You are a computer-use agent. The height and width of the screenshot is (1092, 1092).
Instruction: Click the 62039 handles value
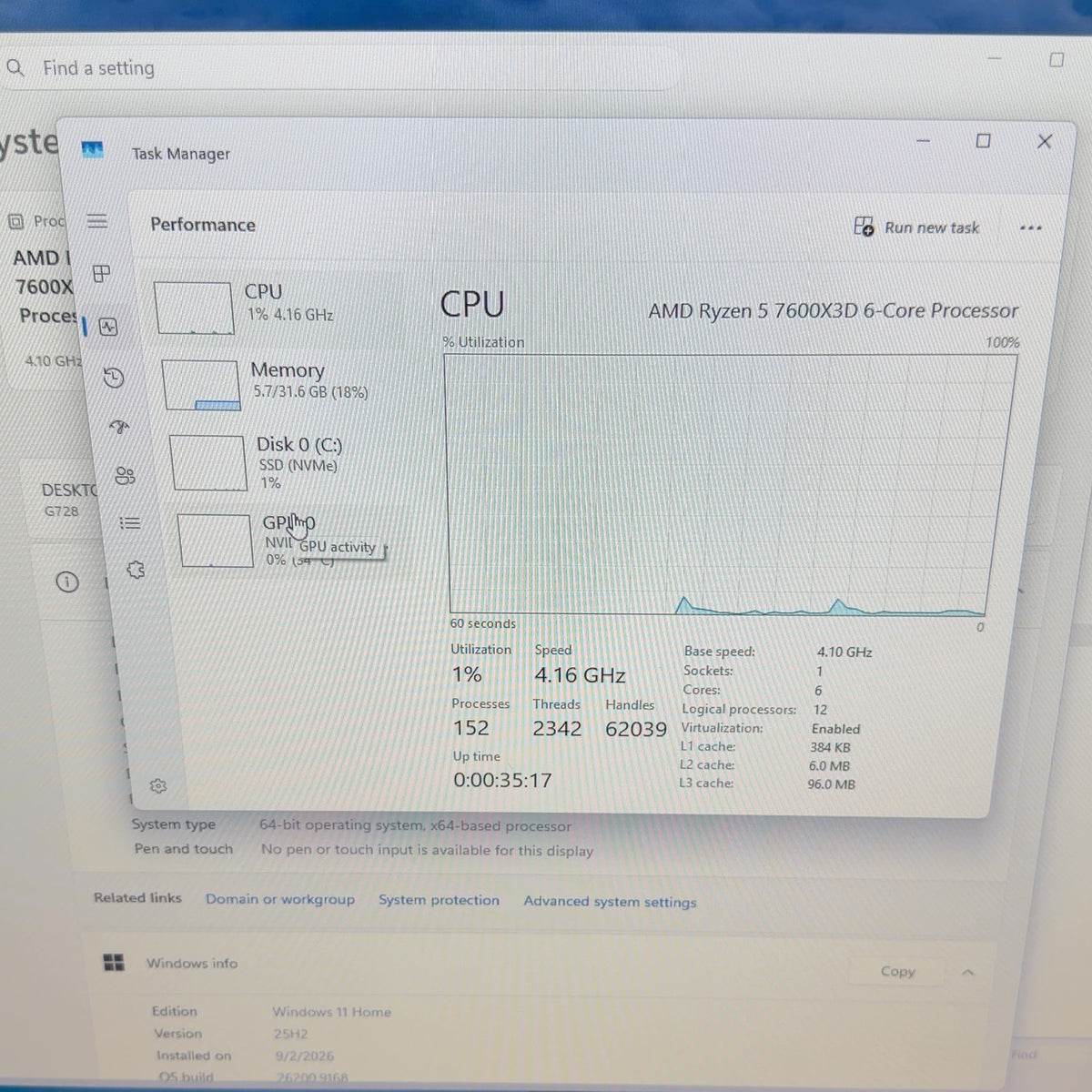click(636, 729)
